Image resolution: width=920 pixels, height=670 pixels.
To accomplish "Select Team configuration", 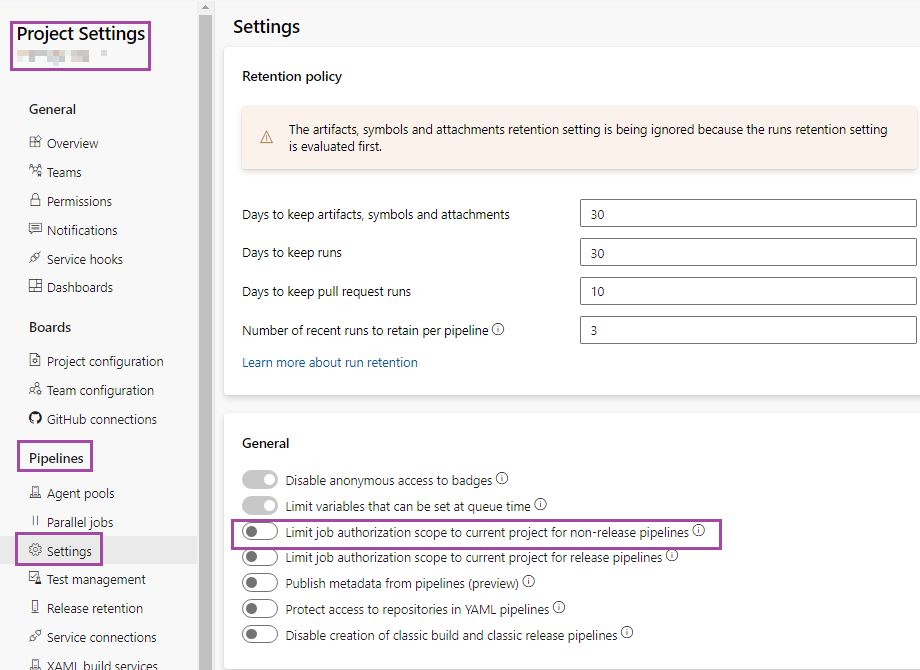I will (100, 390).
